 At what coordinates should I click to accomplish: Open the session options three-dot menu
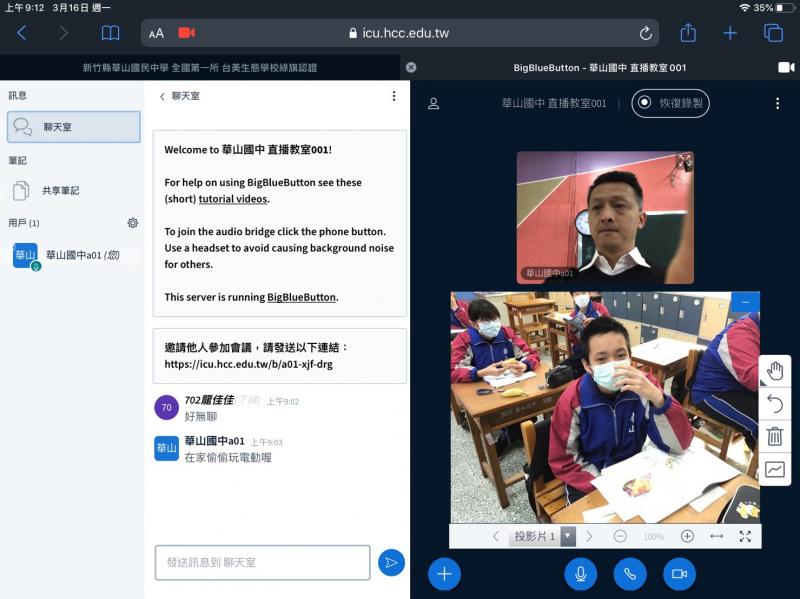click(x=777, y=104)
